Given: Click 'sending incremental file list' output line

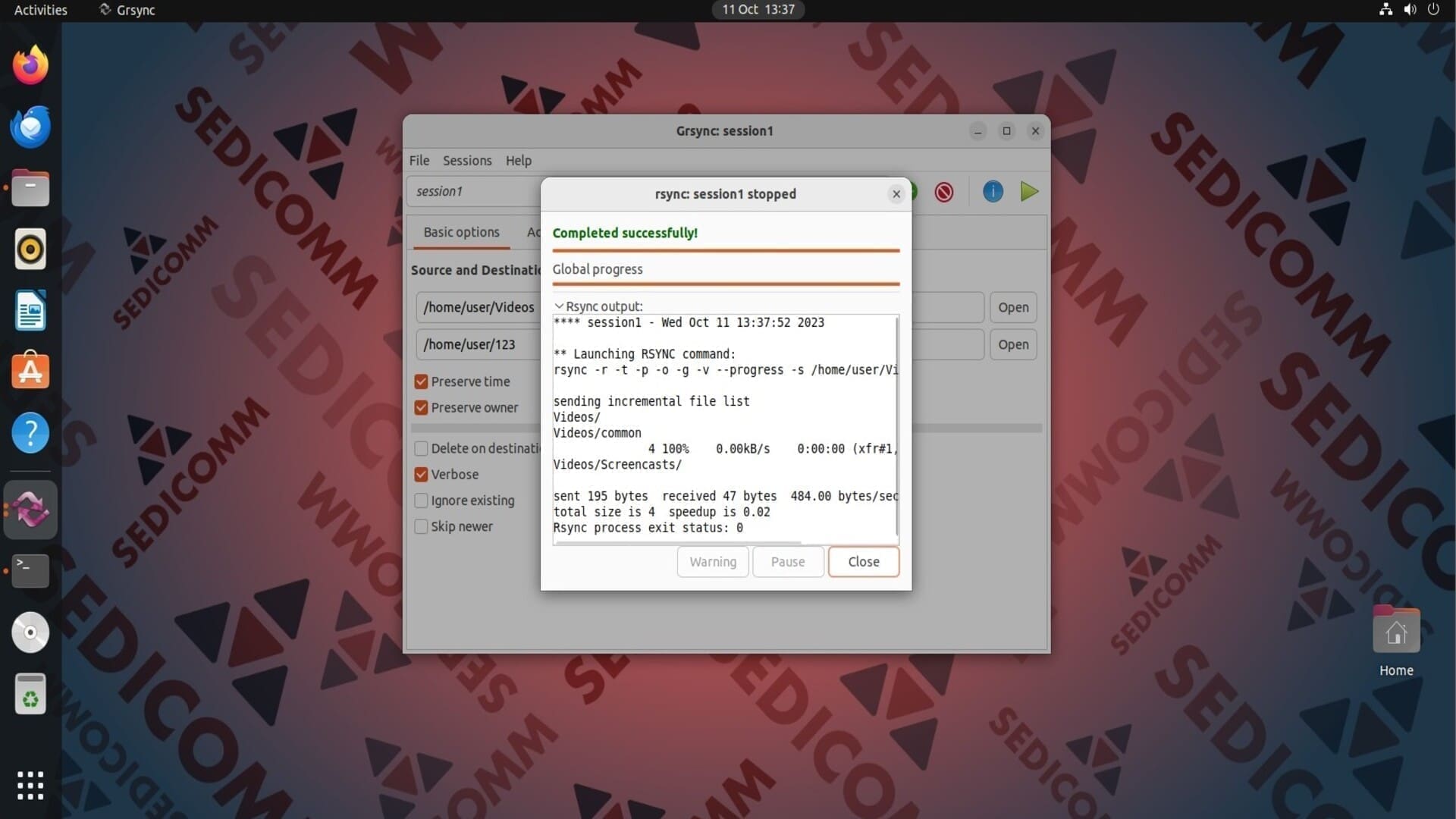Looking at the screenshot, I should click(651, 401).
